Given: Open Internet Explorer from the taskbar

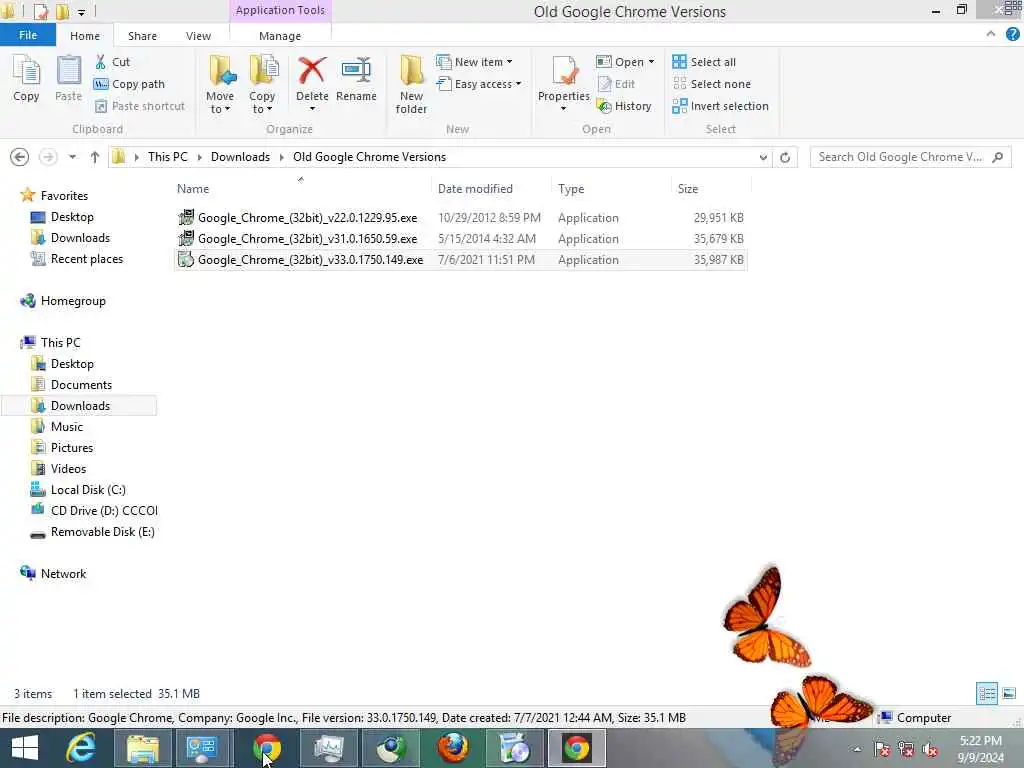Looking at the screenshot, I should [x=81, y=748].
